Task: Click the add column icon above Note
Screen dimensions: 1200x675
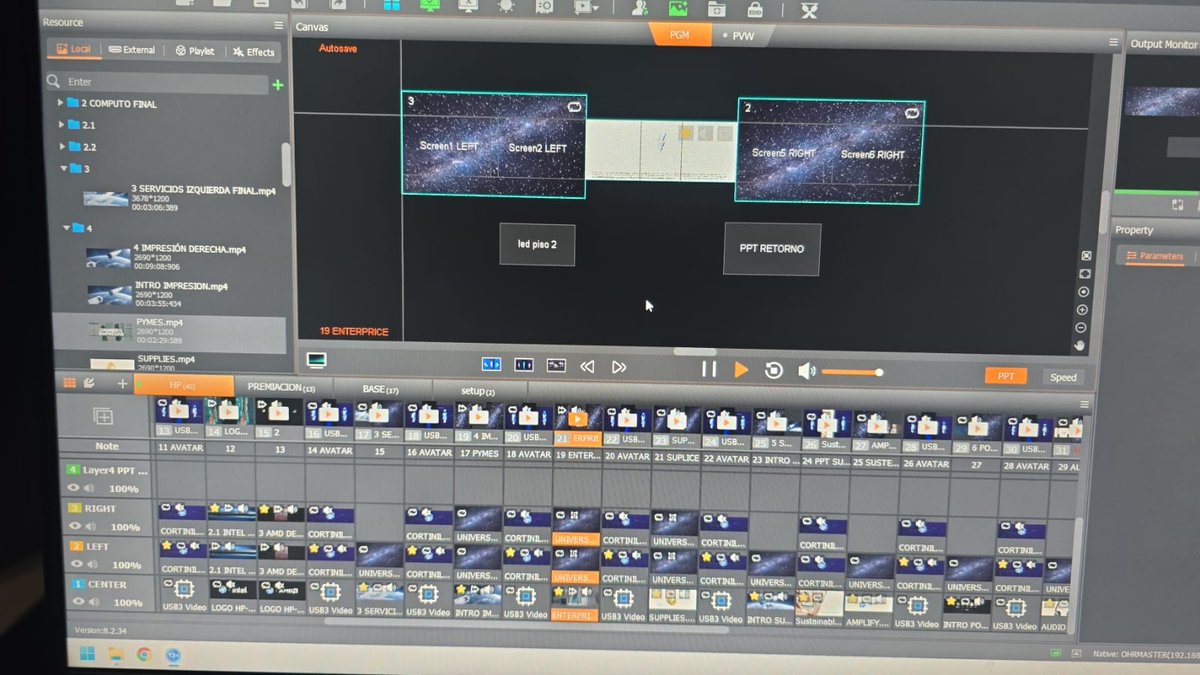Action: 103,416
